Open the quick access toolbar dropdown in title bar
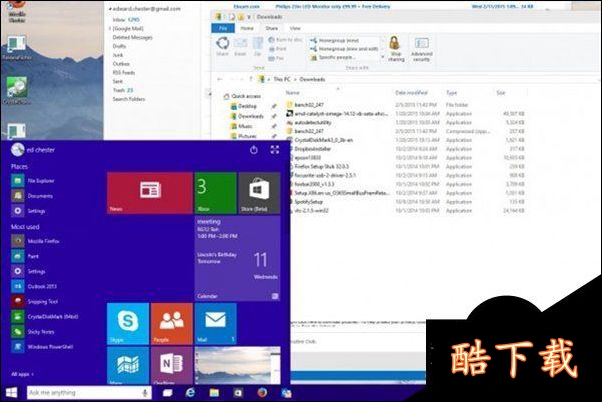The height and width of the screenshot is (402, 602). [x=249, y=17]
